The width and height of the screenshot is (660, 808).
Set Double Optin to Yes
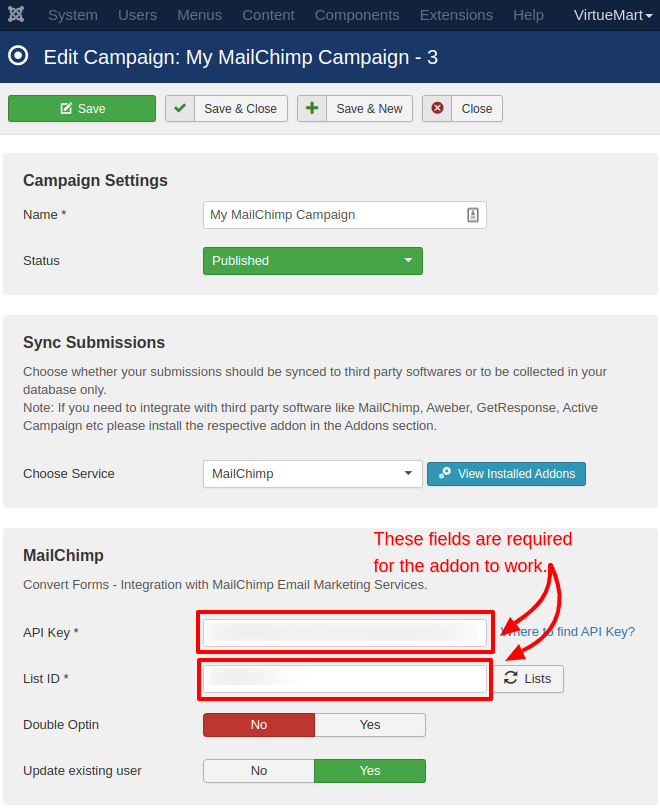tap(370, 725)
